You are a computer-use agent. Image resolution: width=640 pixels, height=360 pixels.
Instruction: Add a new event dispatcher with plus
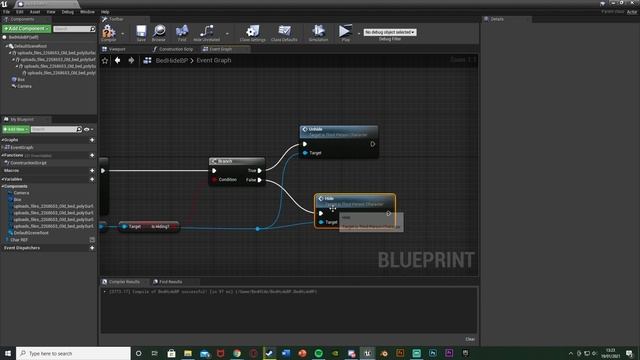92,248
